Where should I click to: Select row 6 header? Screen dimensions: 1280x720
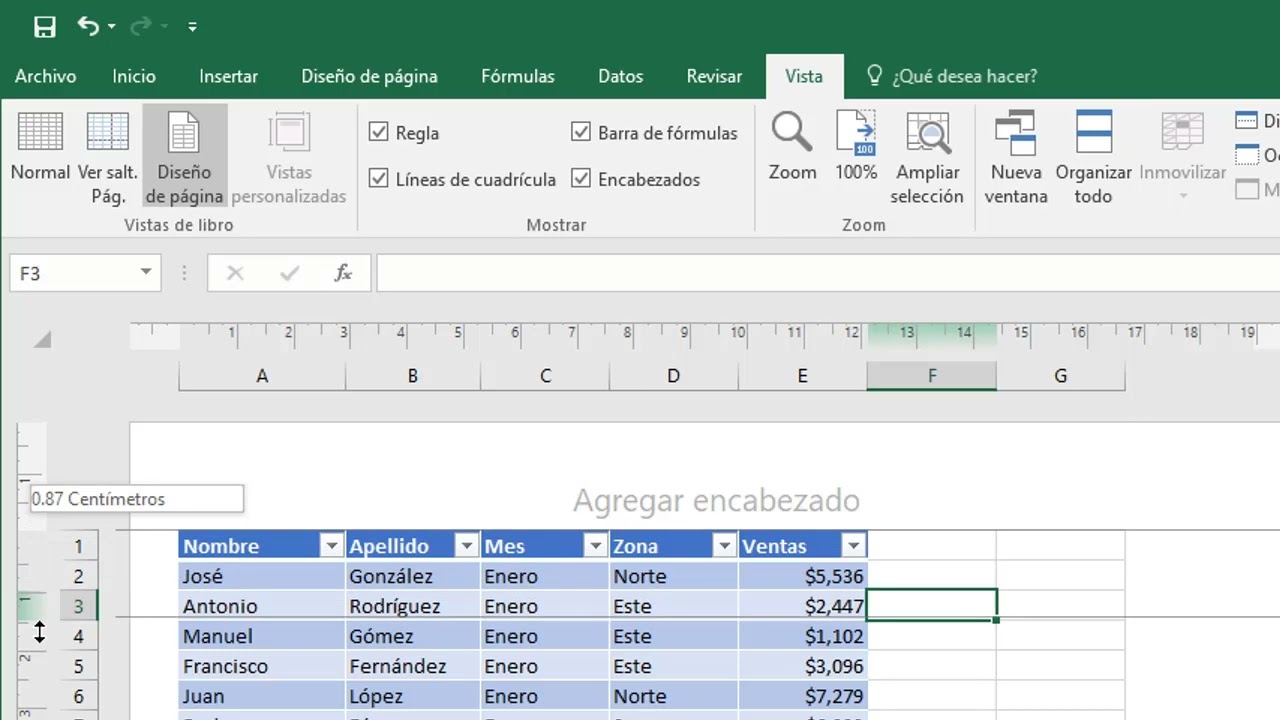pyautogui.click(x=78, y=696)
